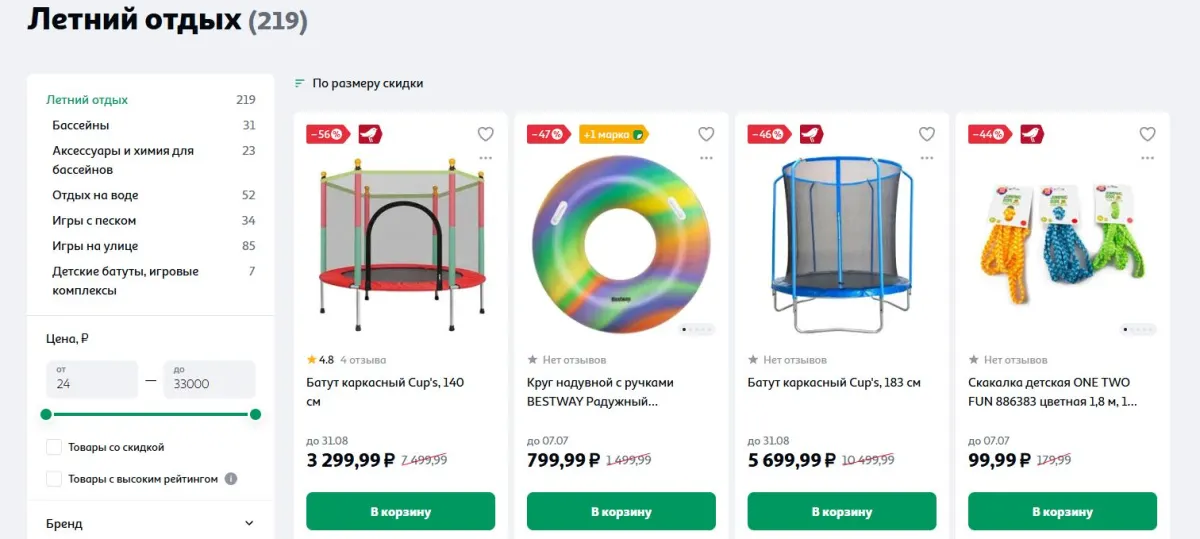The height and width of the screenshot is (539, 1200).
Task: Select the 'Бассейны' category
Action: [x=81, y=125]
